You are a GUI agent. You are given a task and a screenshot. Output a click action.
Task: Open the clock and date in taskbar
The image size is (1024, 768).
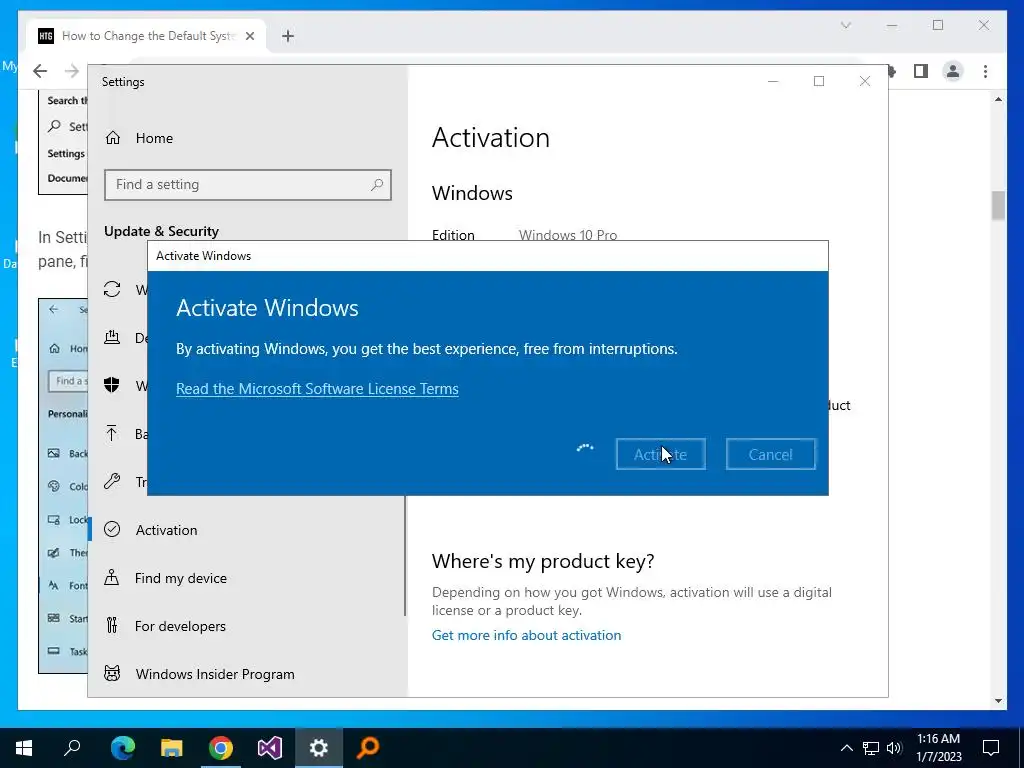[x=938, y=748]
